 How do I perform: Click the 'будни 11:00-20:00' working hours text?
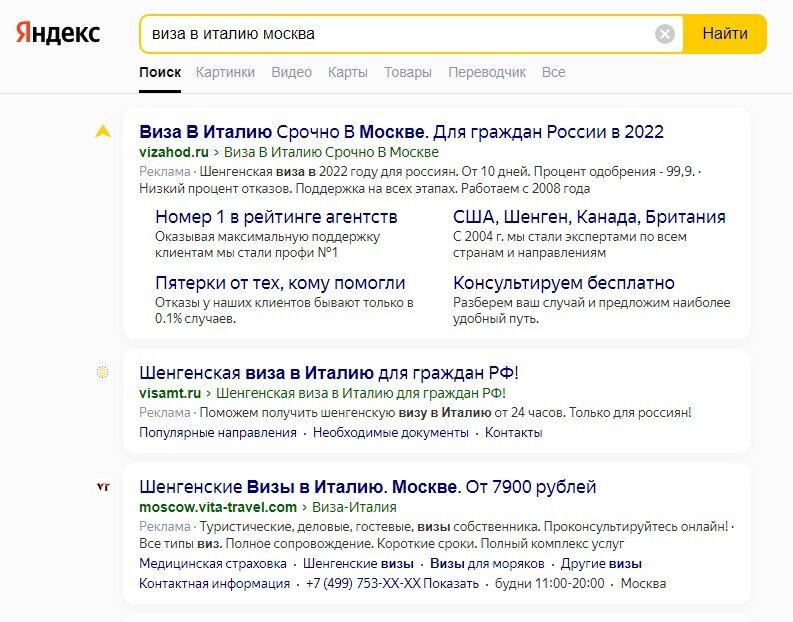click(x=549, y=584)
